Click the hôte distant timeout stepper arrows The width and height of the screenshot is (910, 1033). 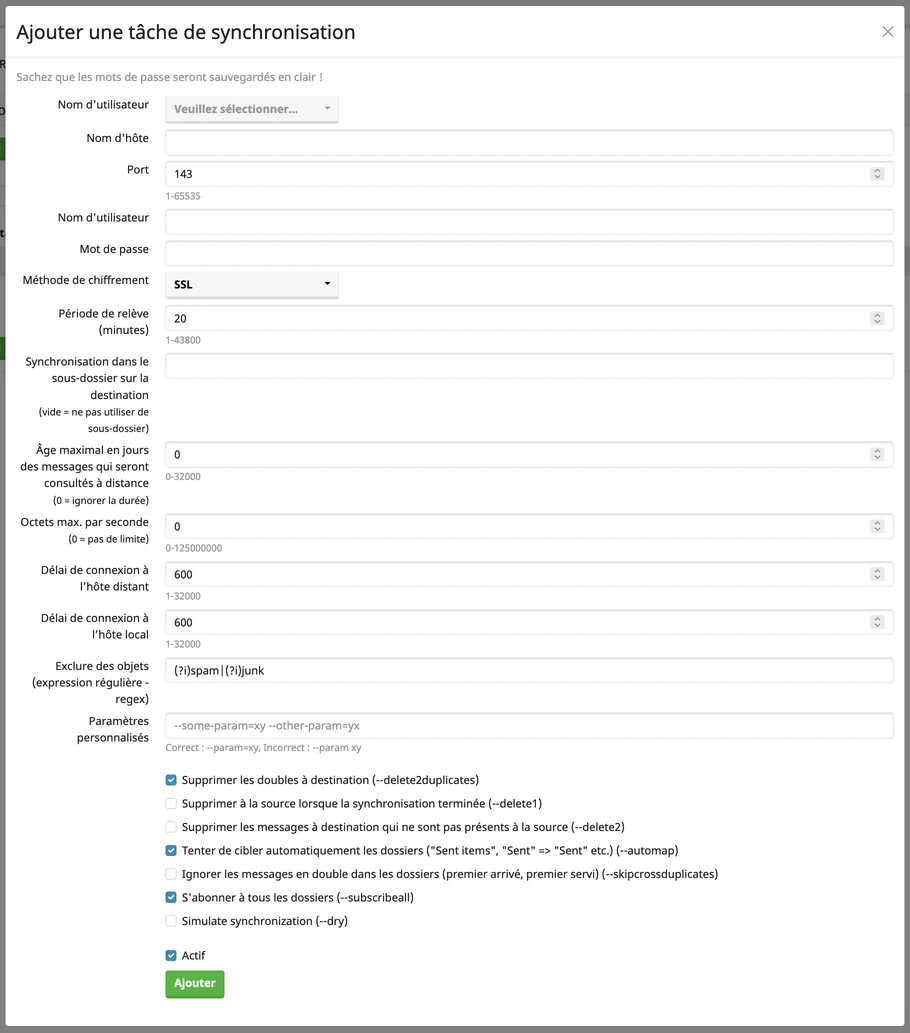(x=877, y=574)
